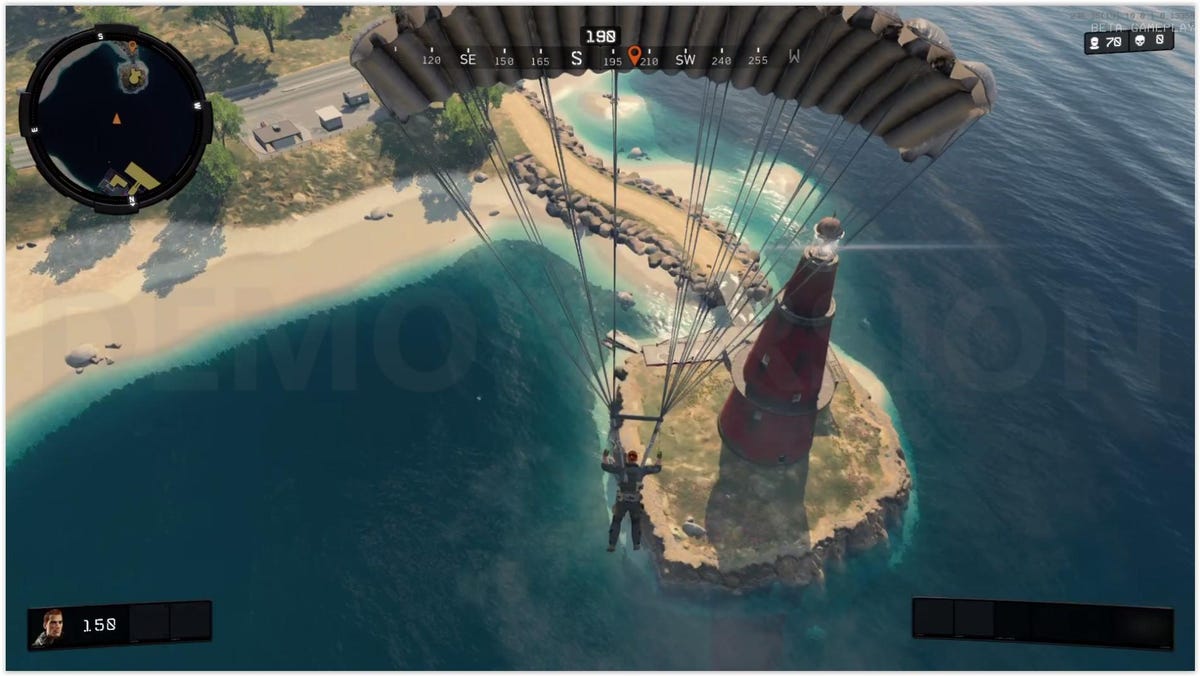The image size is (1200, 676).
Task: Click the orange player arrow on minimap
Action: pyautogui.click(x=116, y=119)
